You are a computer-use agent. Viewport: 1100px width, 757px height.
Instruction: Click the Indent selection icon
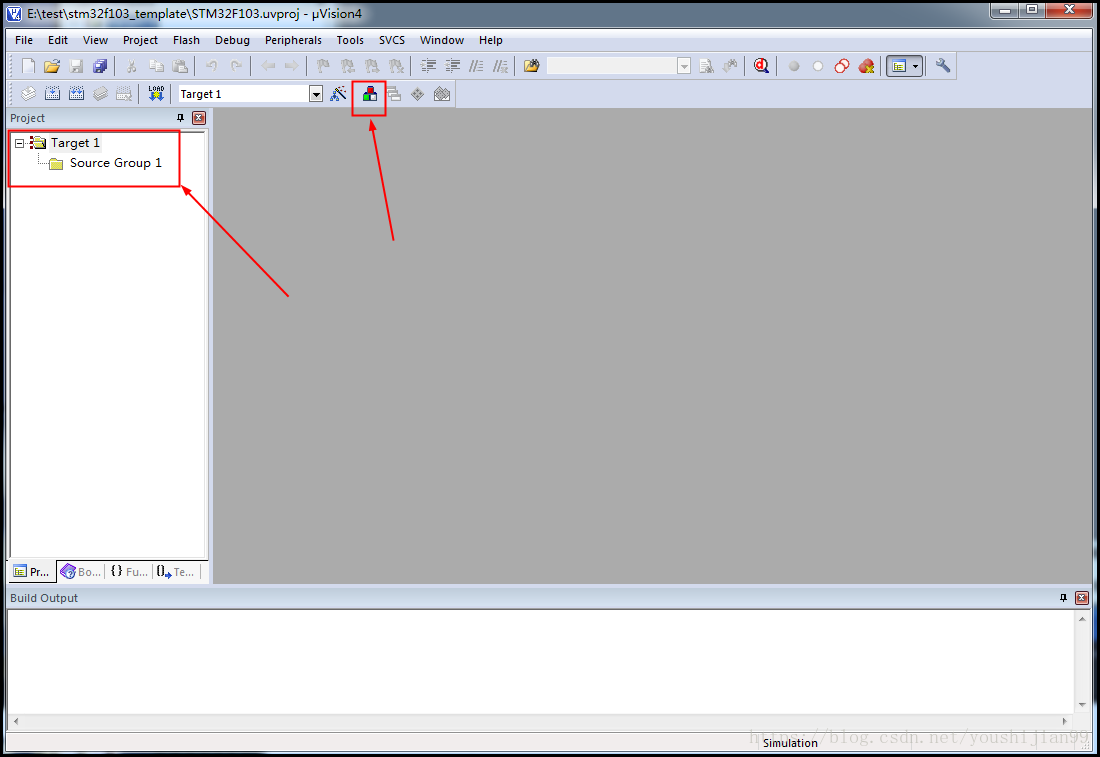tap(428, 66)
